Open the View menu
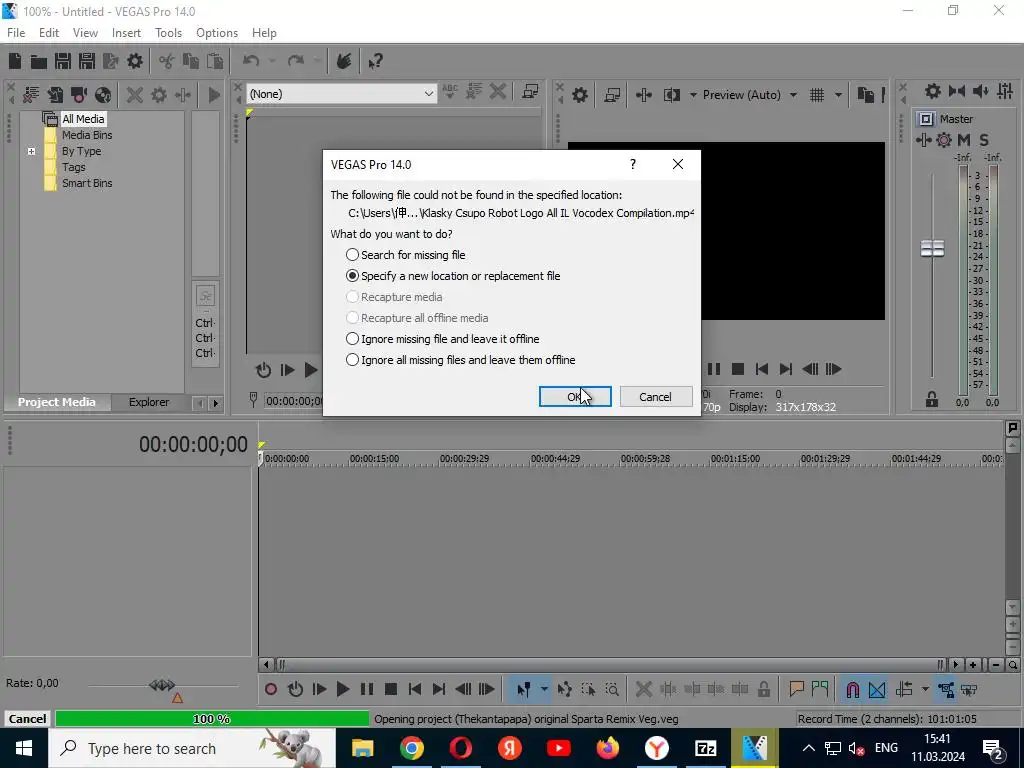The height and width of the screenshot is (768, 1024). 85,33
